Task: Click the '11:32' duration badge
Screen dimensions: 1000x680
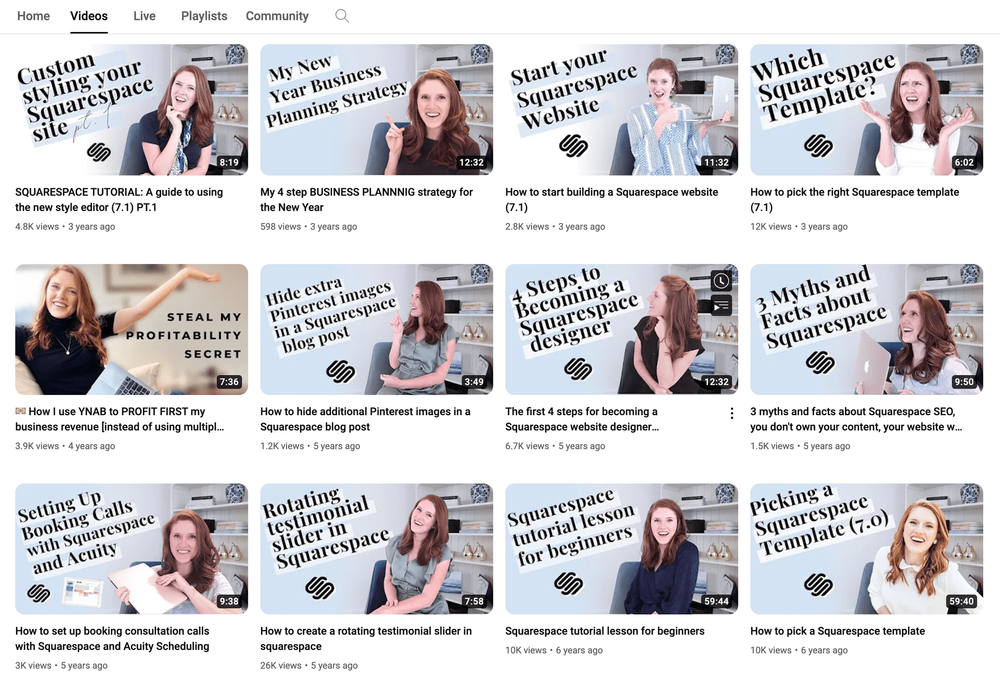Action: tap(716, 163)
